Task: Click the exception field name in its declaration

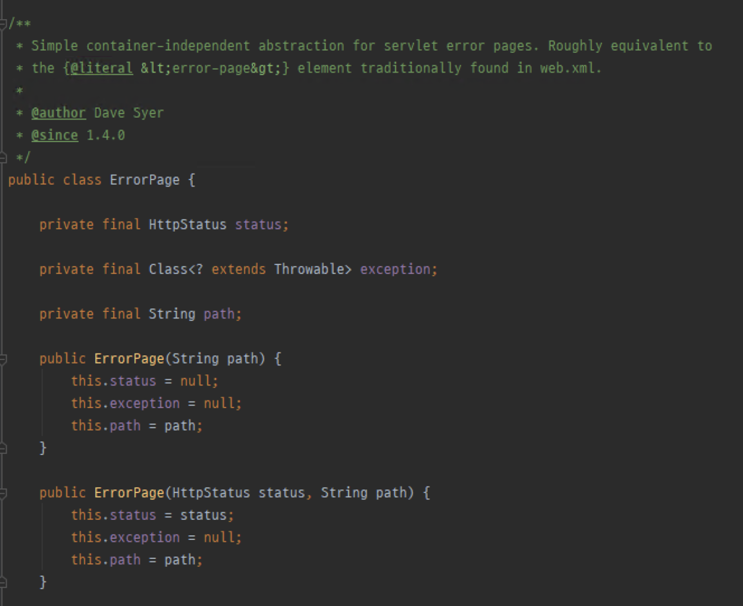Action: pyautogui.click(x=397, y=269)
